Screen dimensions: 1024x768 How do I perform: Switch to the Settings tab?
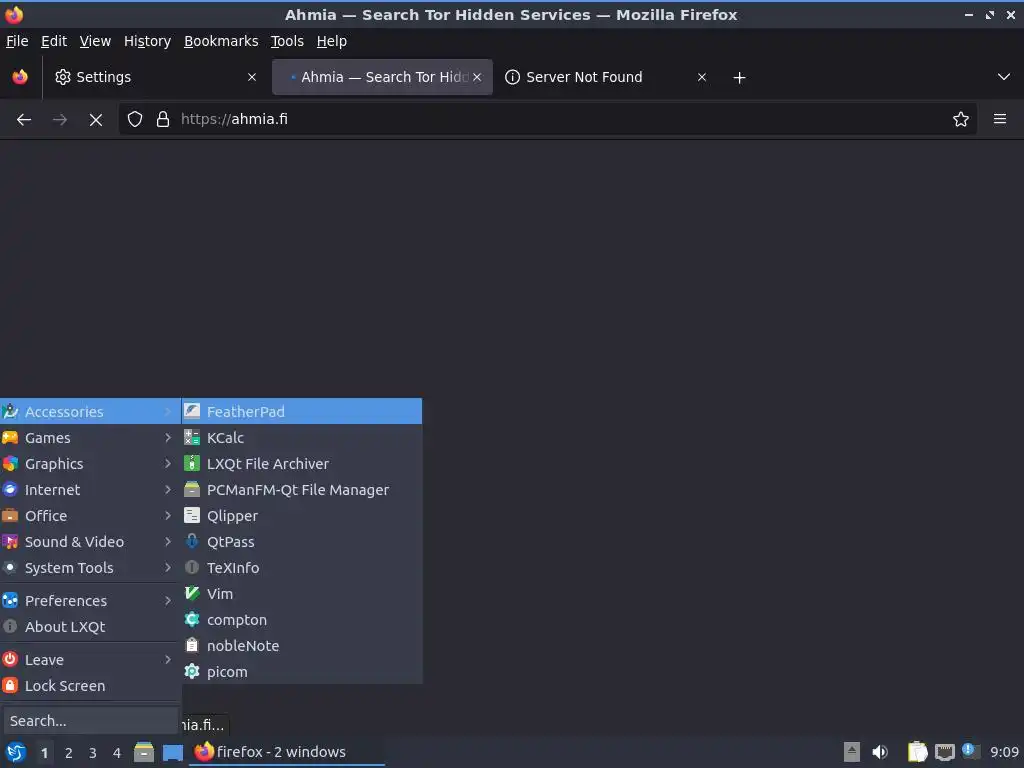(x=155, y=77)
